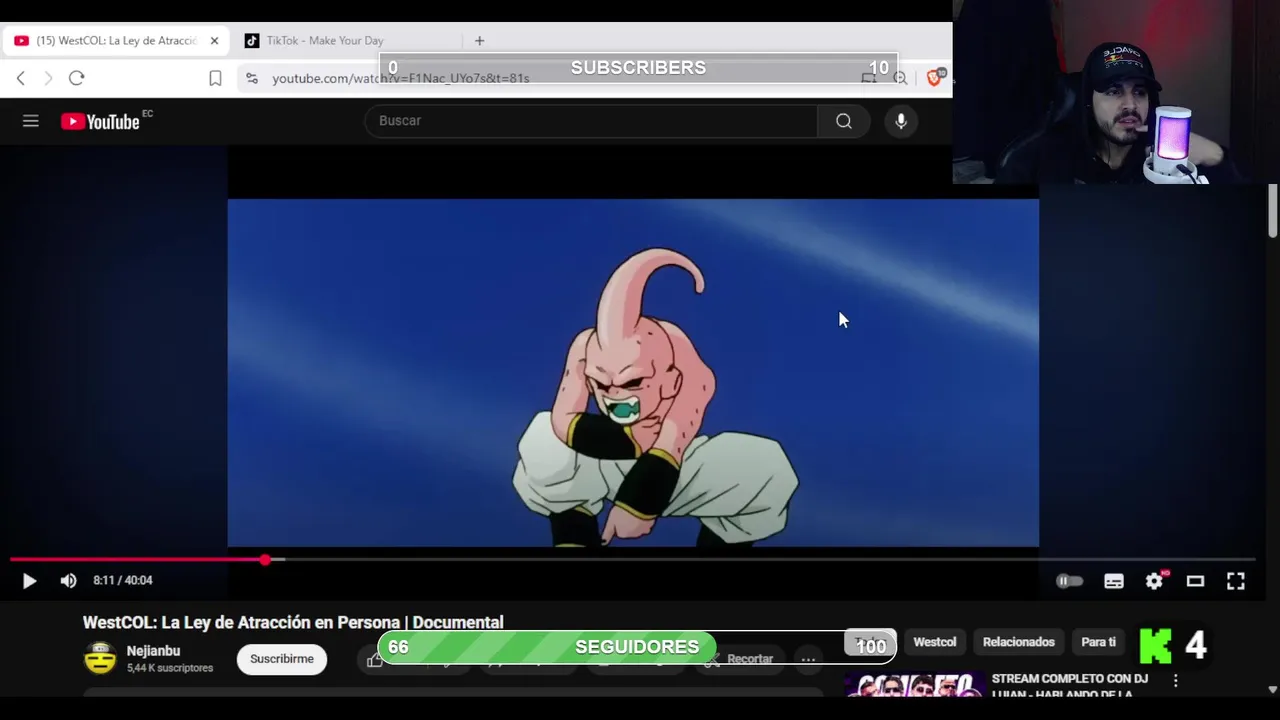Open the YouTube guide hamburger menu
1280x720 pixels.
[x=31, y=121]
